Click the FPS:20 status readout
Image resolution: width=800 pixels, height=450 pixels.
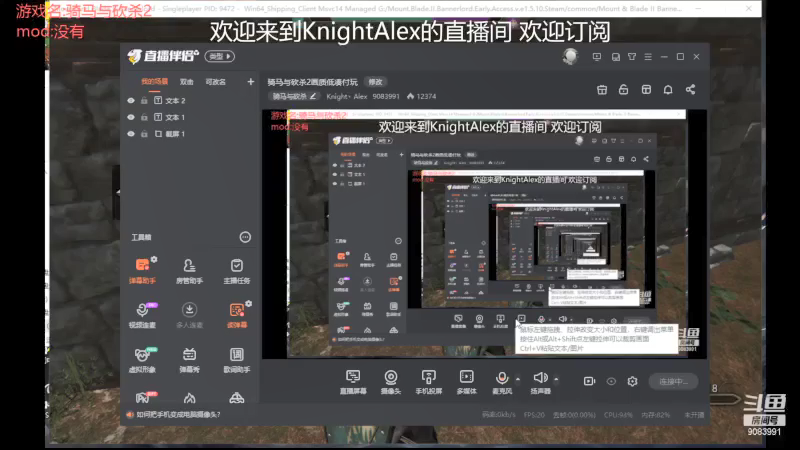534,415
